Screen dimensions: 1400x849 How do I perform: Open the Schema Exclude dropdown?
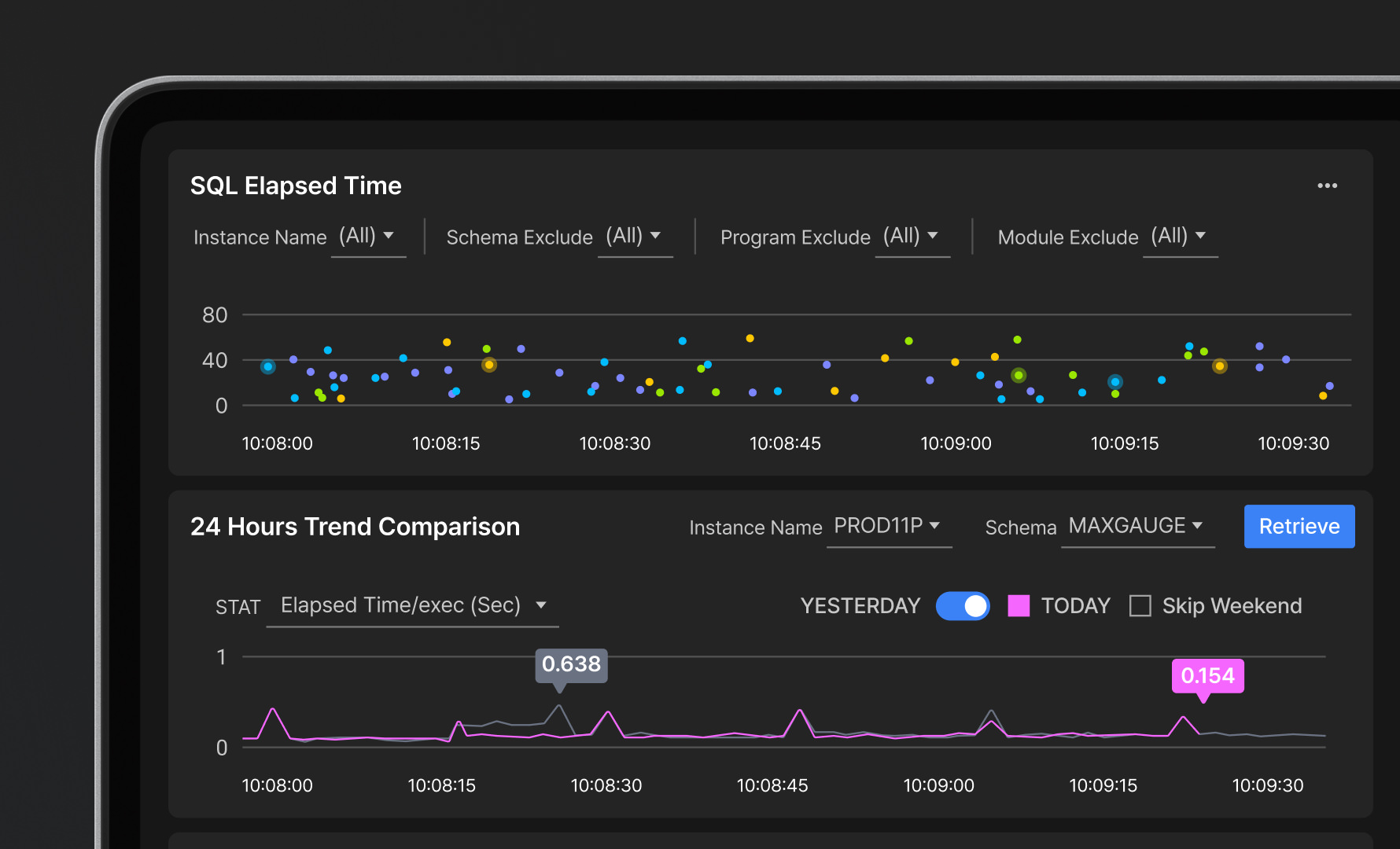click(634, 236)
